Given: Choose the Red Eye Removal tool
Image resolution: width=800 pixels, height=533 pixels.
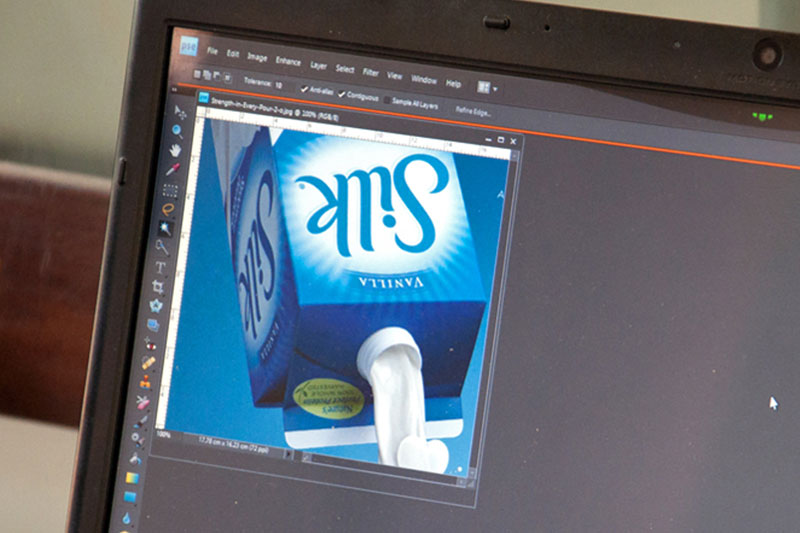Looking at the screenshot, I should pos(150,344).
